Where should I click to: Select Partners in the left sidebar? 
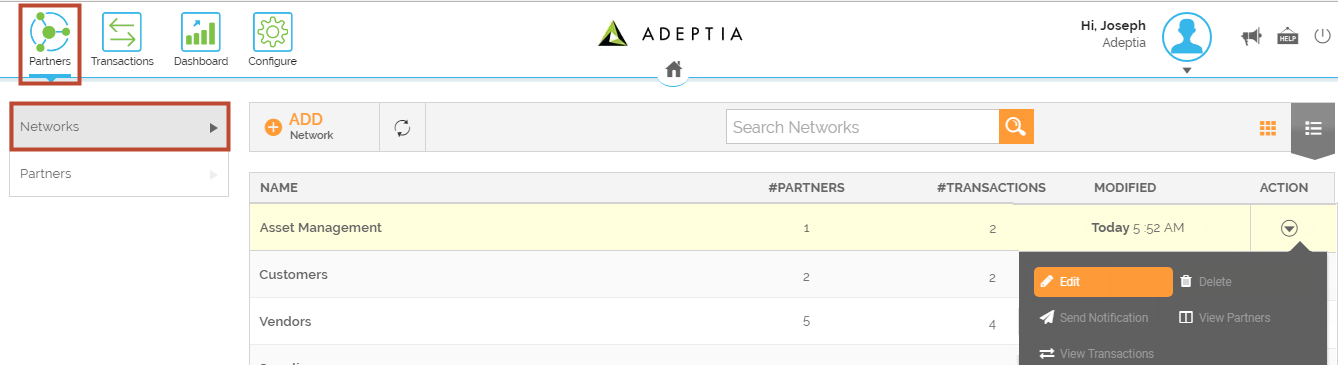click(119, 174)
